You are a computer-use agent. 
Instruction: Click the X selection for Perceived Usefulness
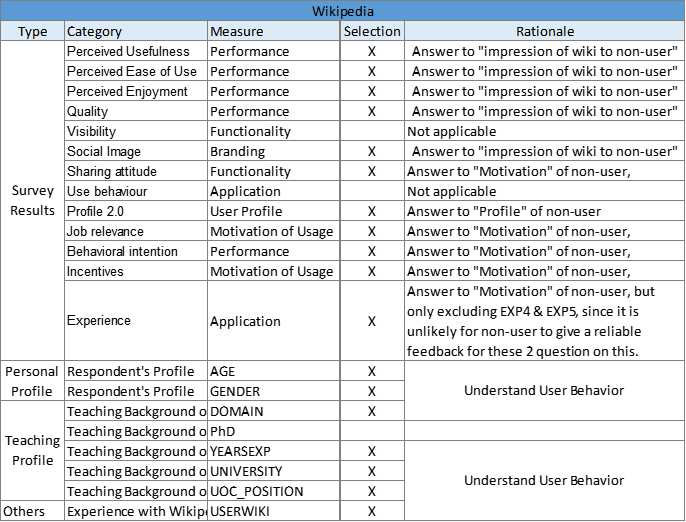point(372,51)
